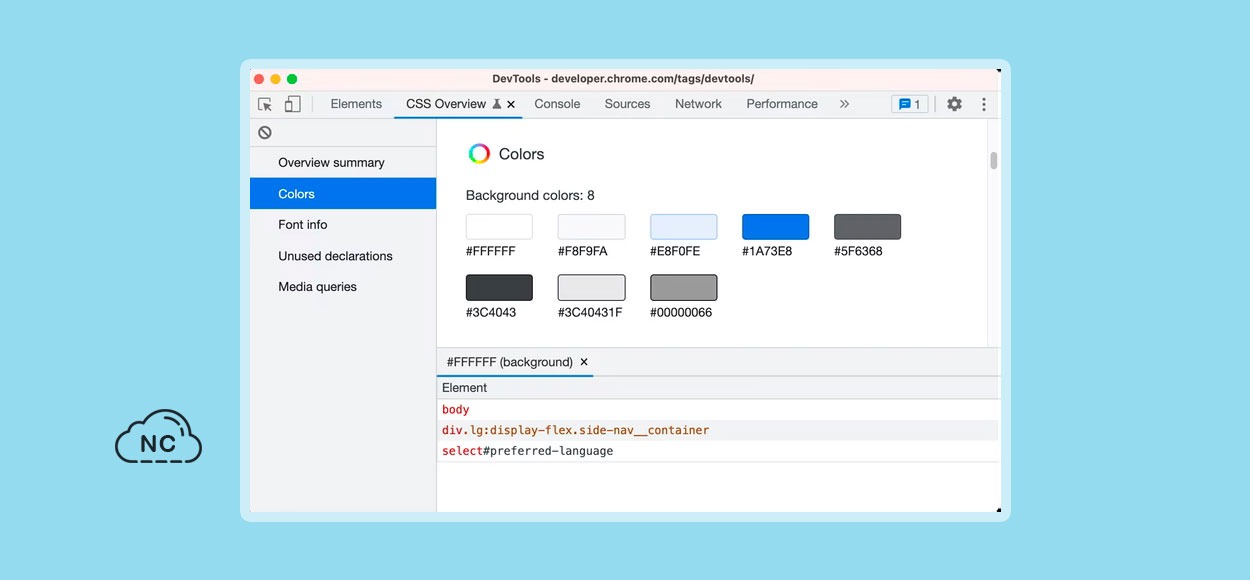Click the #00000066 color swatch
Screen dimensions: 1250x580
[683, 288]
